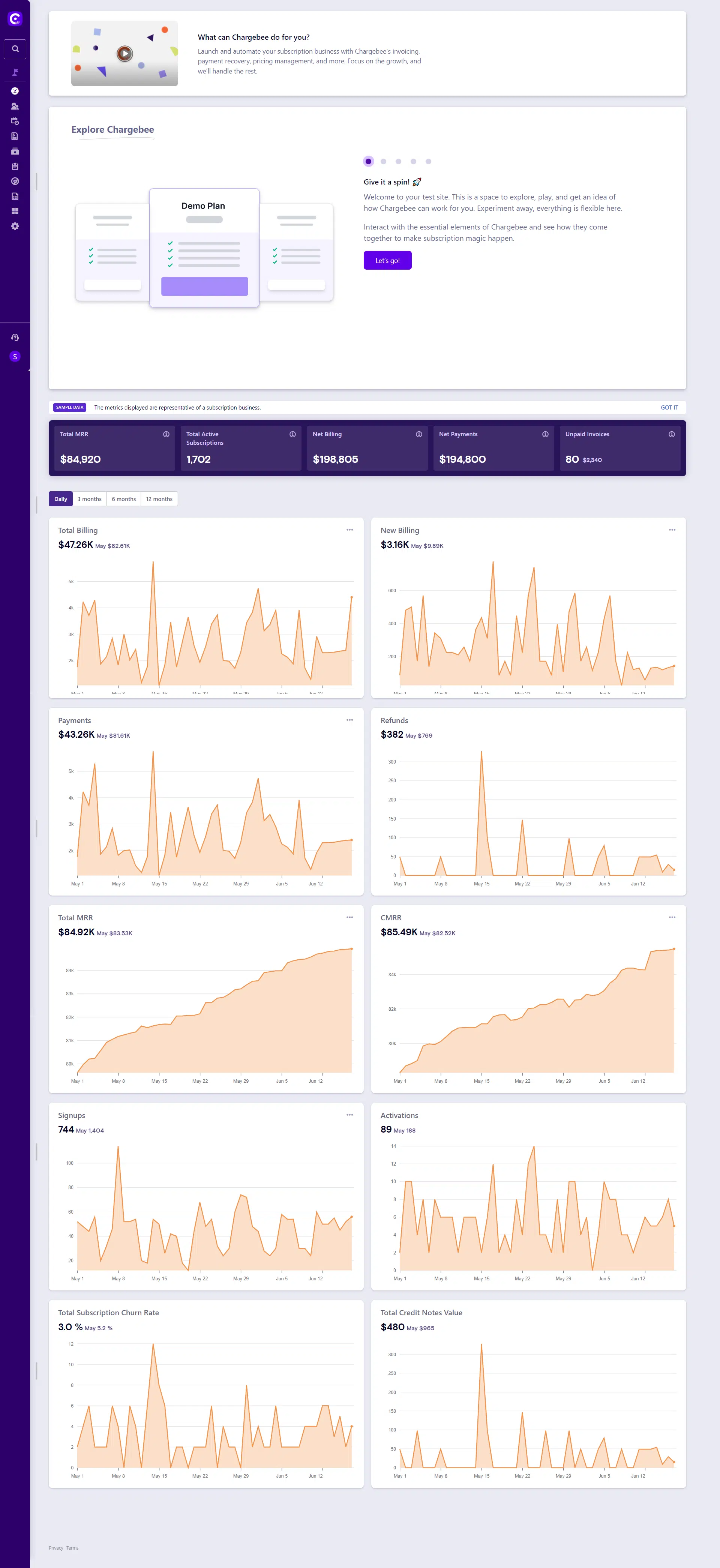
Task: Open the Invoices dollar-document icon in sidebar
Action: [x=15, y=136]
